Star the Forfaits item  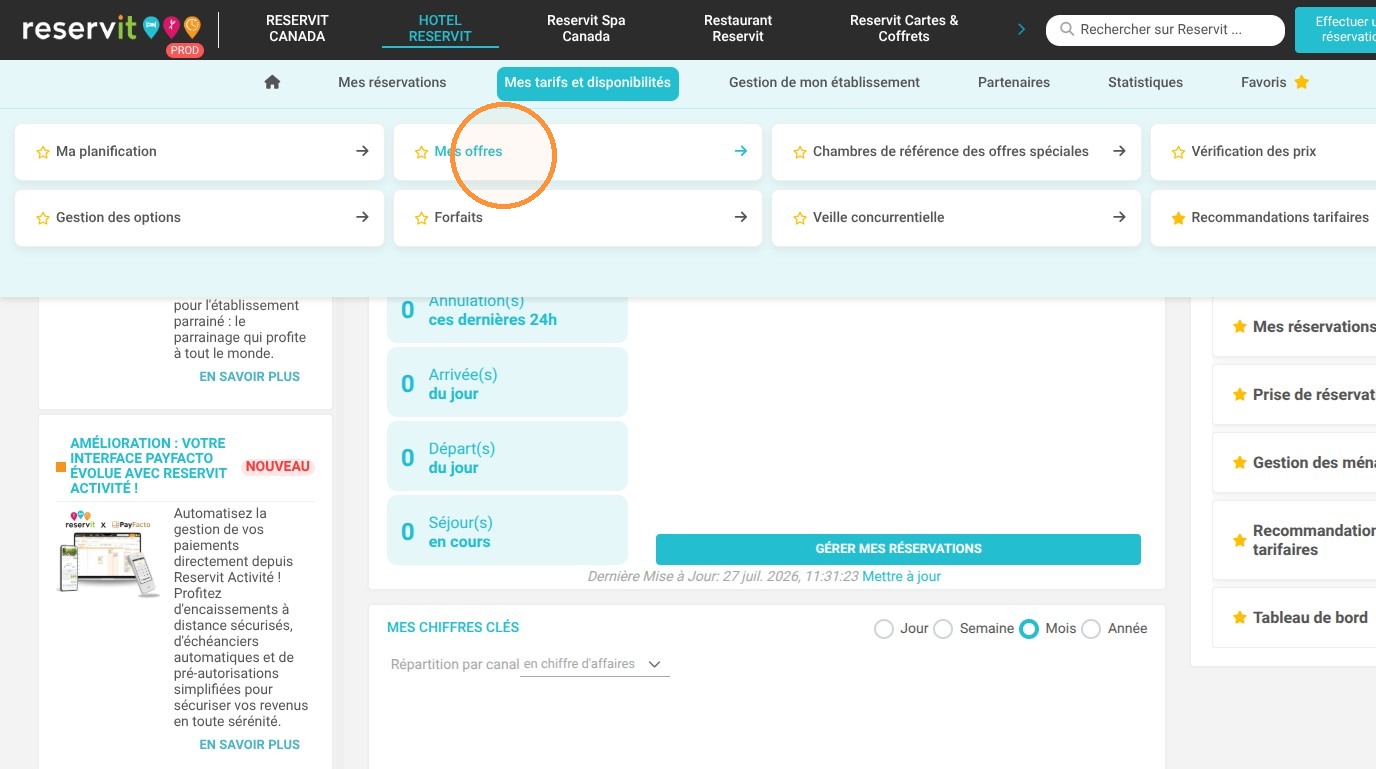[x=421, y=218]
